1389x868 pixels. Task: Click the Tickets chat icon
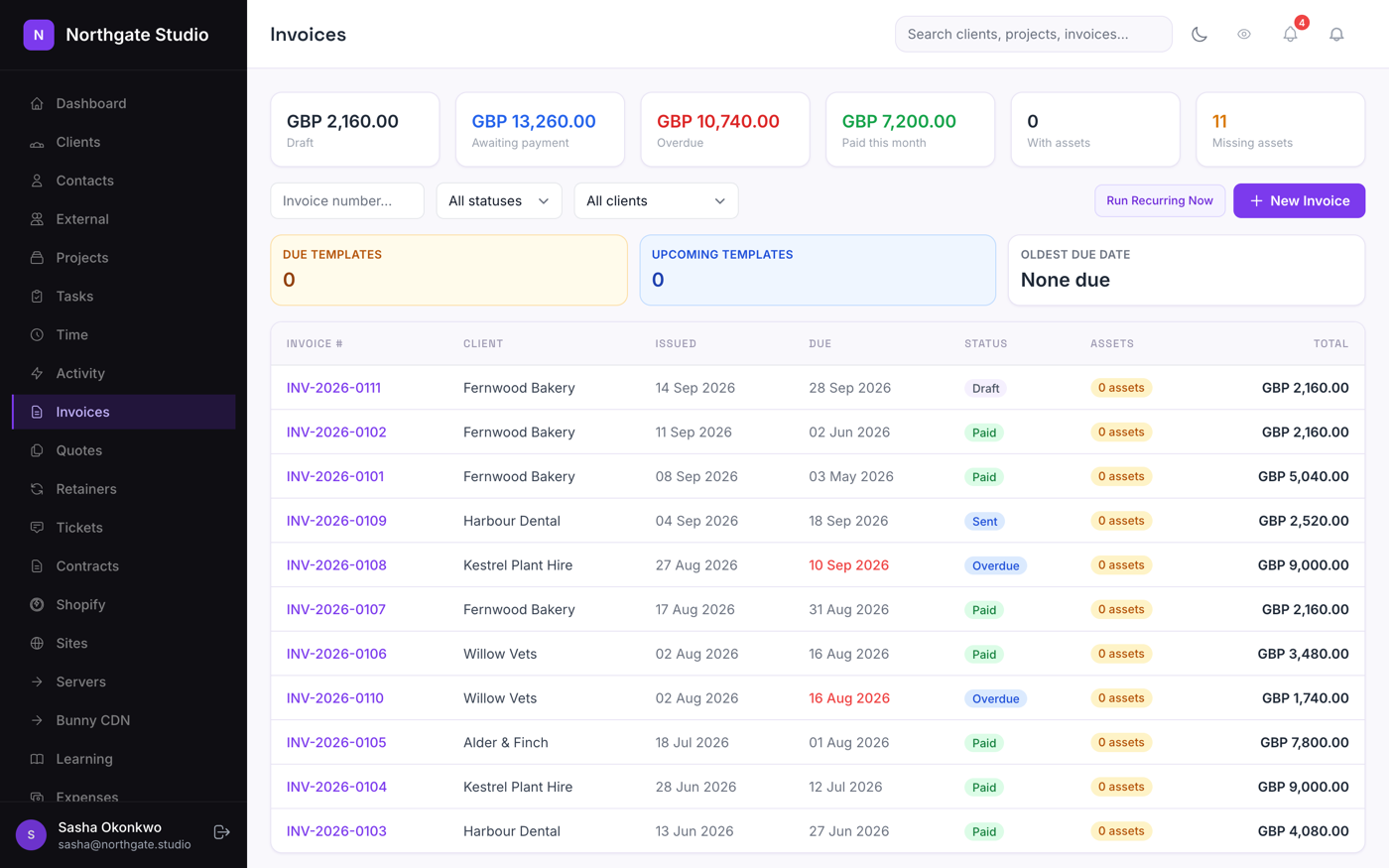37,528
